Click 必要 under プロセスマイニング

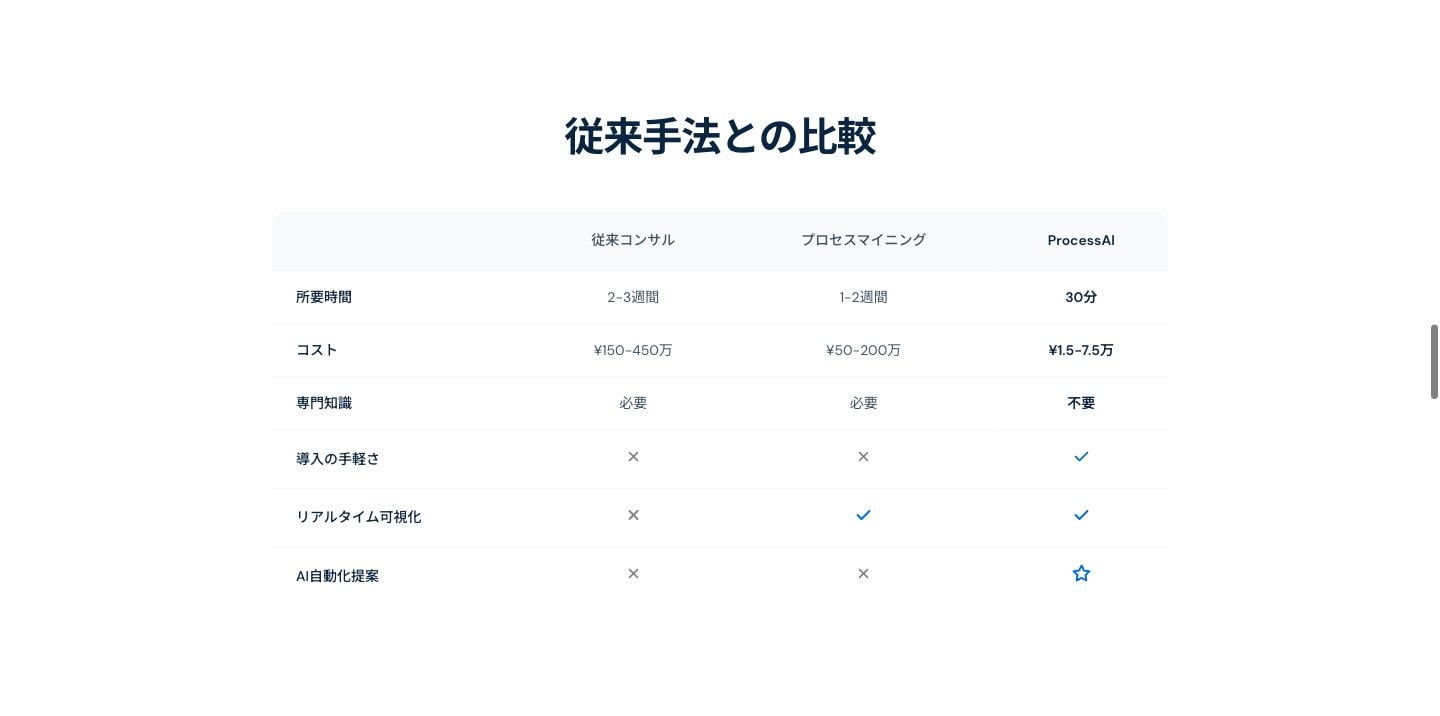tap(863, 403)
